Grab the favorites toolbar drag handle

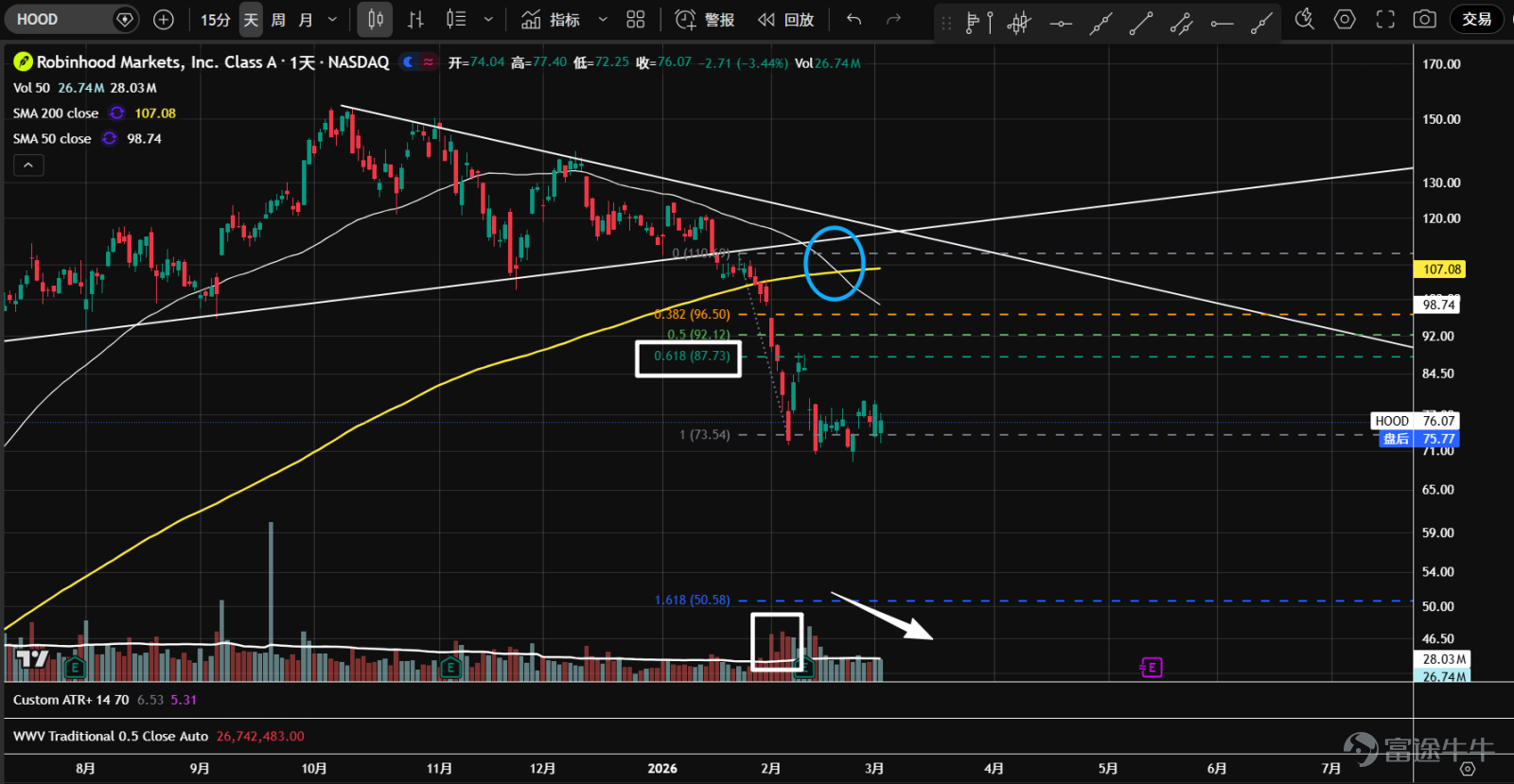coord(946,23)
